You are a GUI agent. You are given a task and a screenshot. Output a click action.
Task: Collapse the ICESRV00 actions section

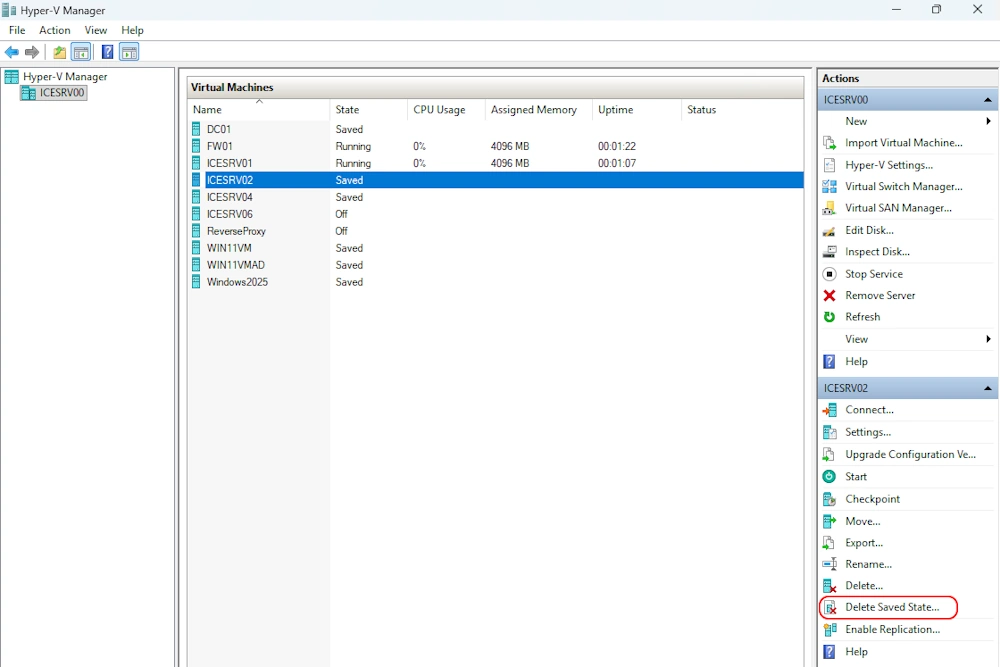click(988, 100)
